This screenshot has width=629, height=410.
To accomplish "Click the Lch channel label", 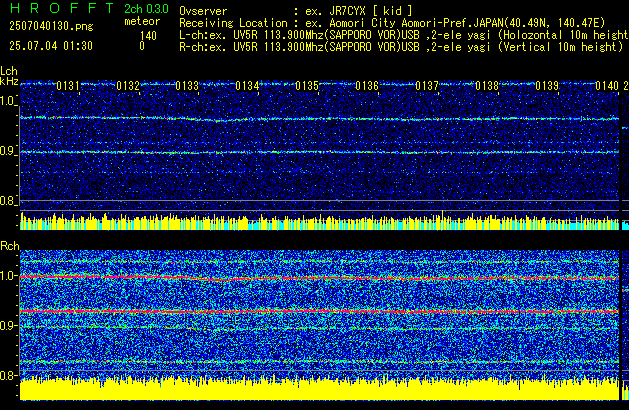I will pos(9,71).
